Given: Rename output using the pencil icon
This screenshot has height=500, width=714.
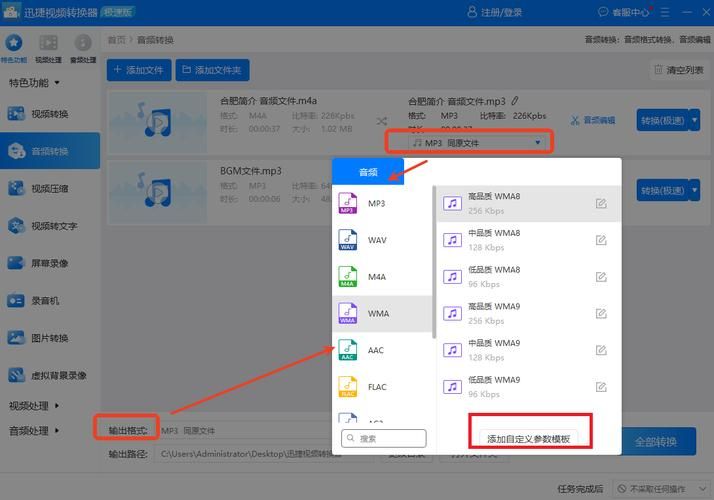Looking at the screenshot, I should click(515, 100).
